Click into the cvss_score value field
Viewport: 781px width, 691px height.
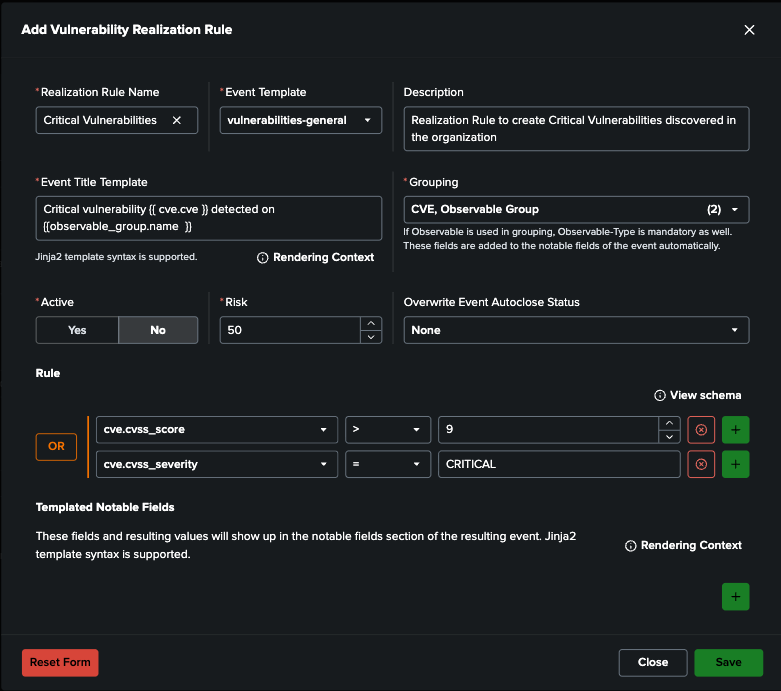548,429
